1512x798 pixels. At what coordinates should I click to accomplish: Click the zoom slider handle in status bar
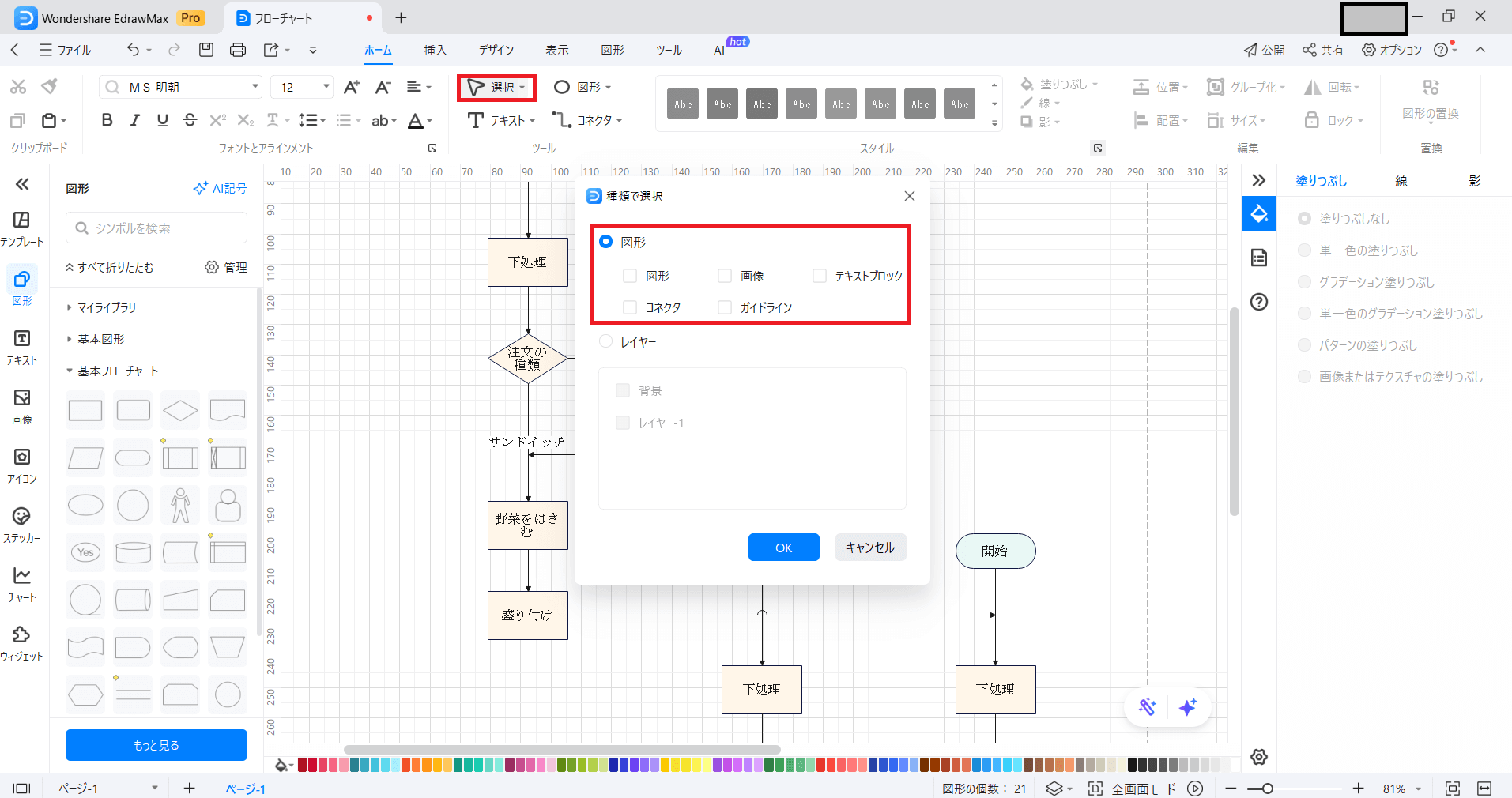point(1268,789)
